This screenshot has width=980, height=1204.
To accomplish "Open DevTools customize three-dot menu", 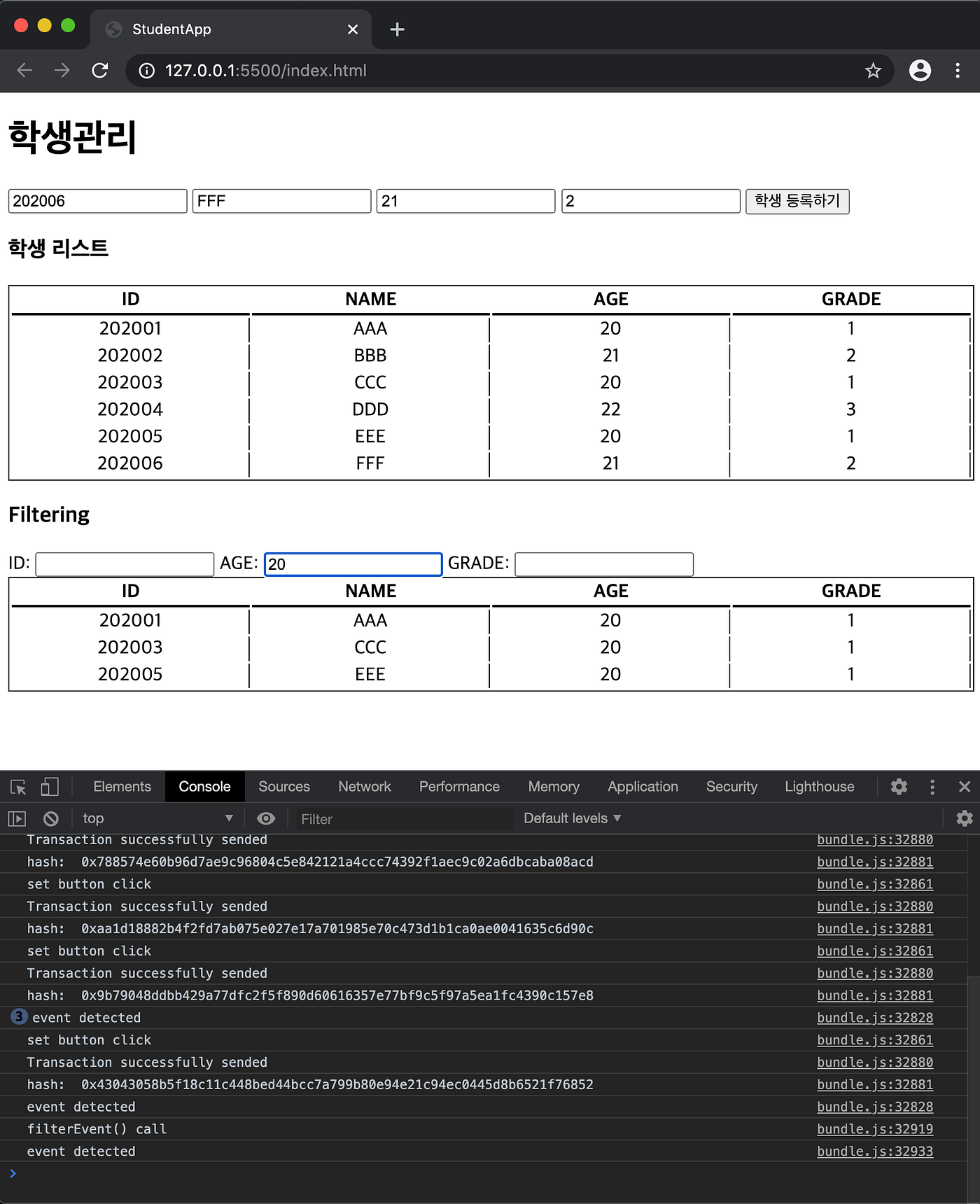I will click(x=932, y=787).
